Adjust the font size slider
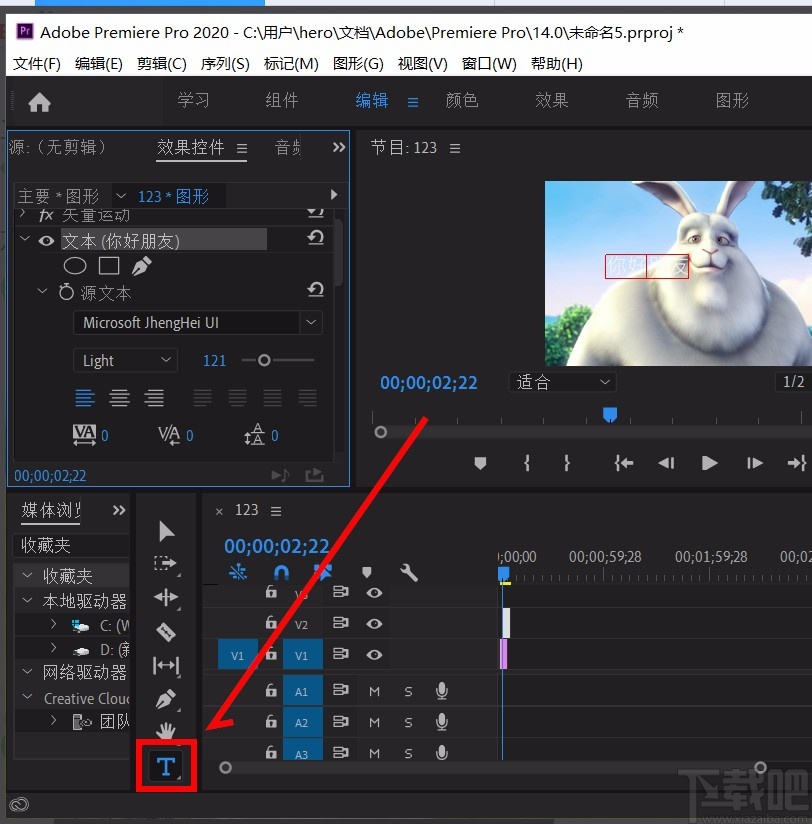Viewport: 812px width, 824px height. (264, 360)
